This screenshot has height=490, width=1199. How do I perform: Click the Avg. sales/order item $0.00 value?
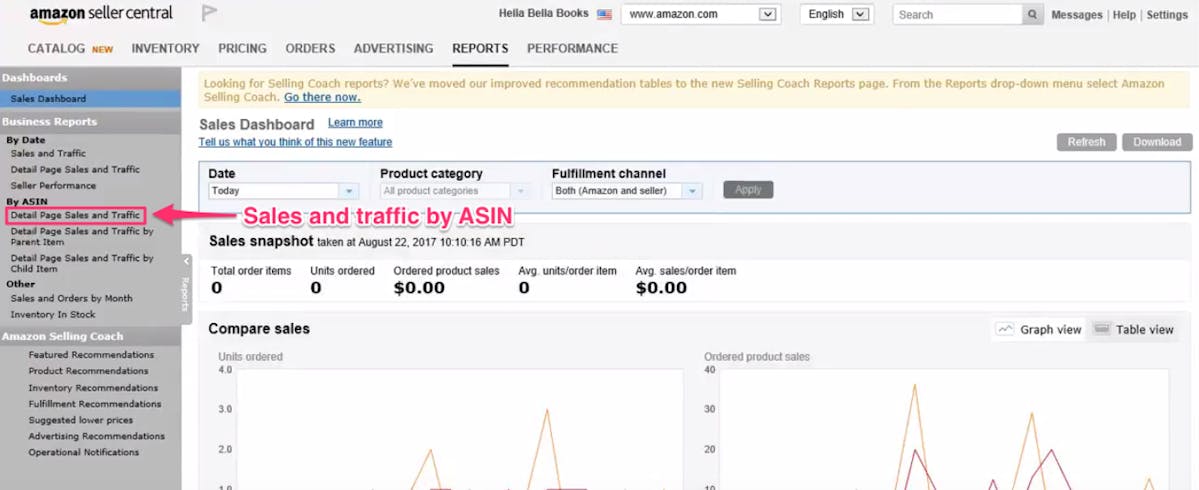661,288
